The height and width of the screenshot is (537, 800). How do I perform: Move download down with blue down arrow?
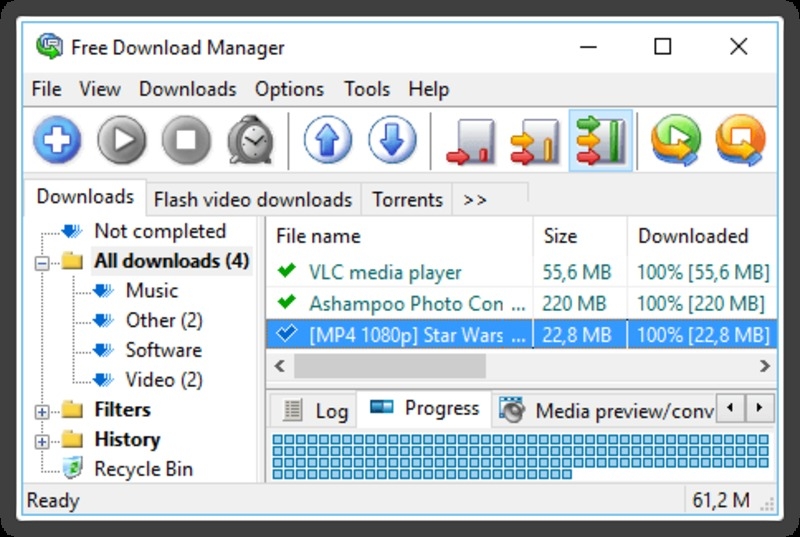(x=392, y=140)
